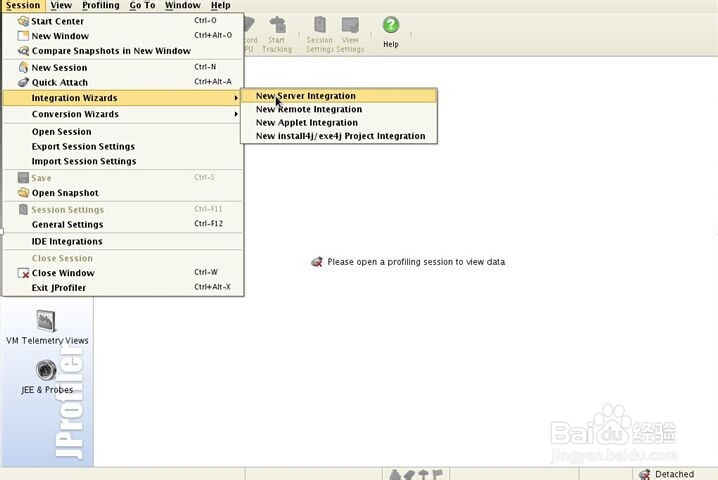The height and width of the screenshot is (480, 718).
Task: Click the Quick Attach icon
Action: click(x=23, y=82)
